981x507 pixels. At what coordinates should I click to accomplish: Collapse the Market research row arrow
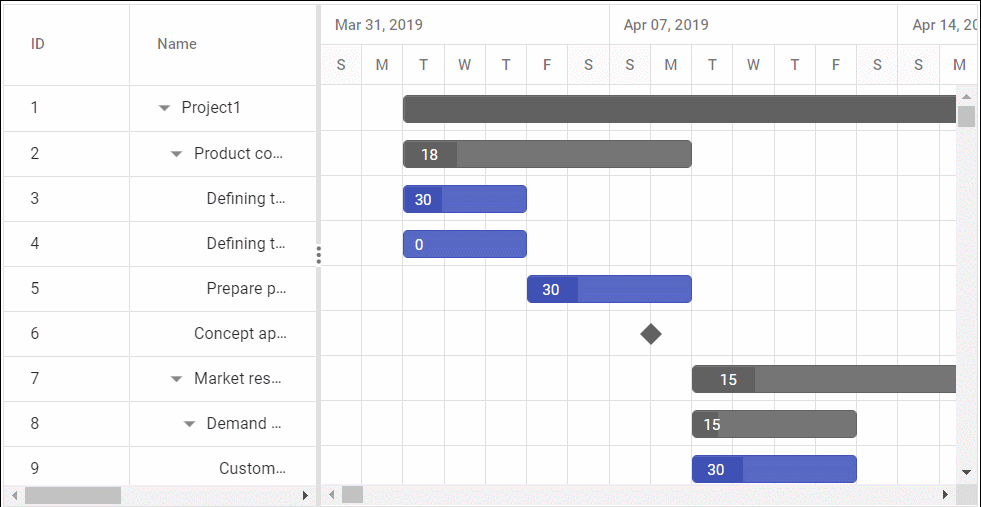pyautogui.click(x=177, y=379)
